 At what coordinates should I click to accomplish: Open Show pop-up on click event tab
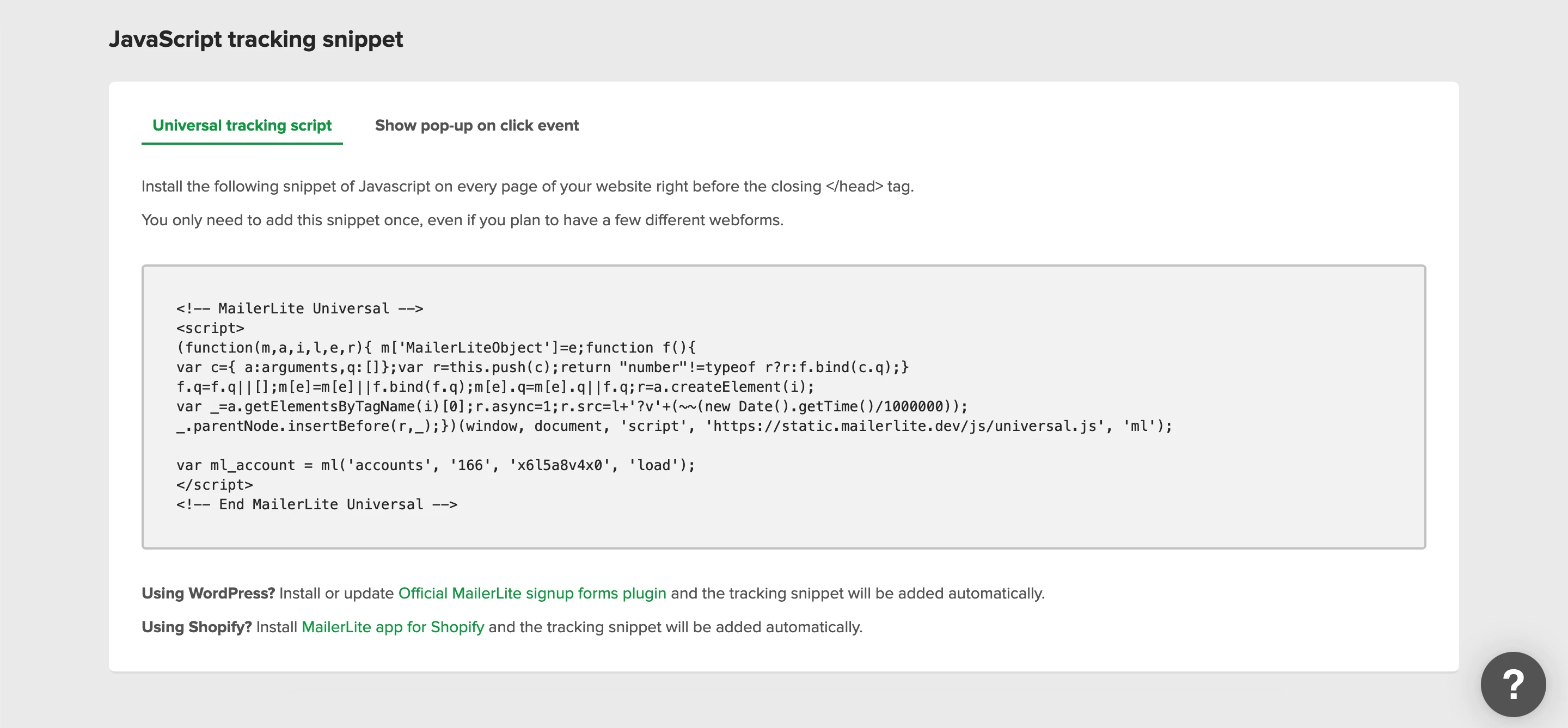click(476, 125)
